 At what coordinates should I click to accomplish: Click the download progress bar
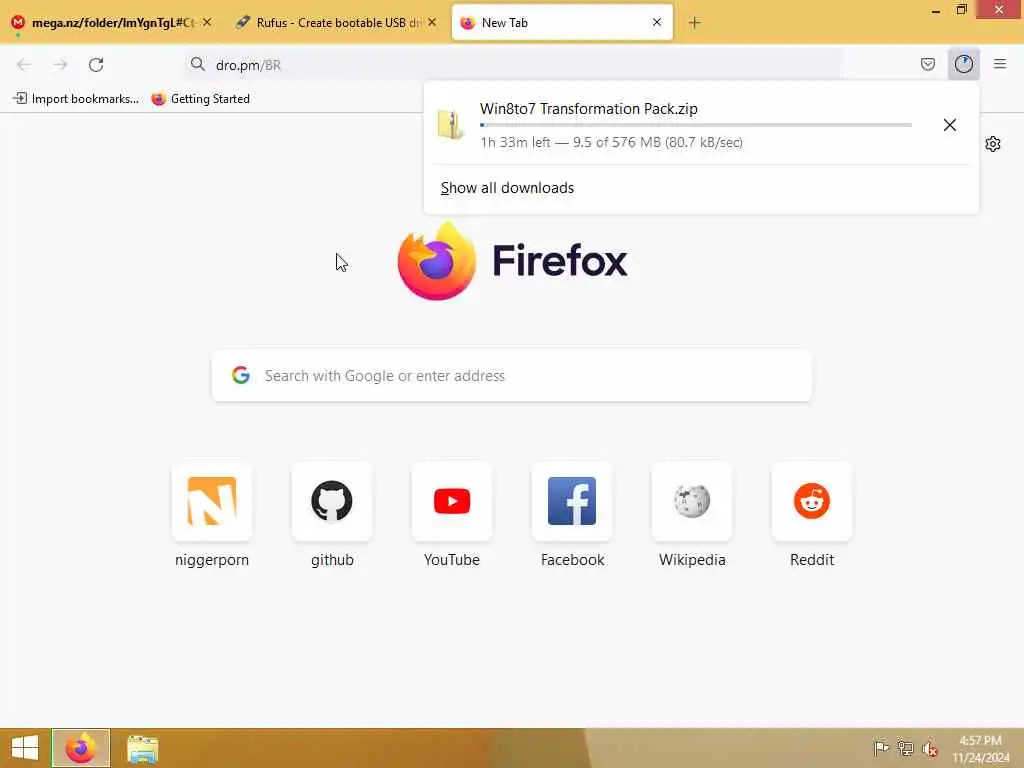pyautogui.click(x=696, y=125)
